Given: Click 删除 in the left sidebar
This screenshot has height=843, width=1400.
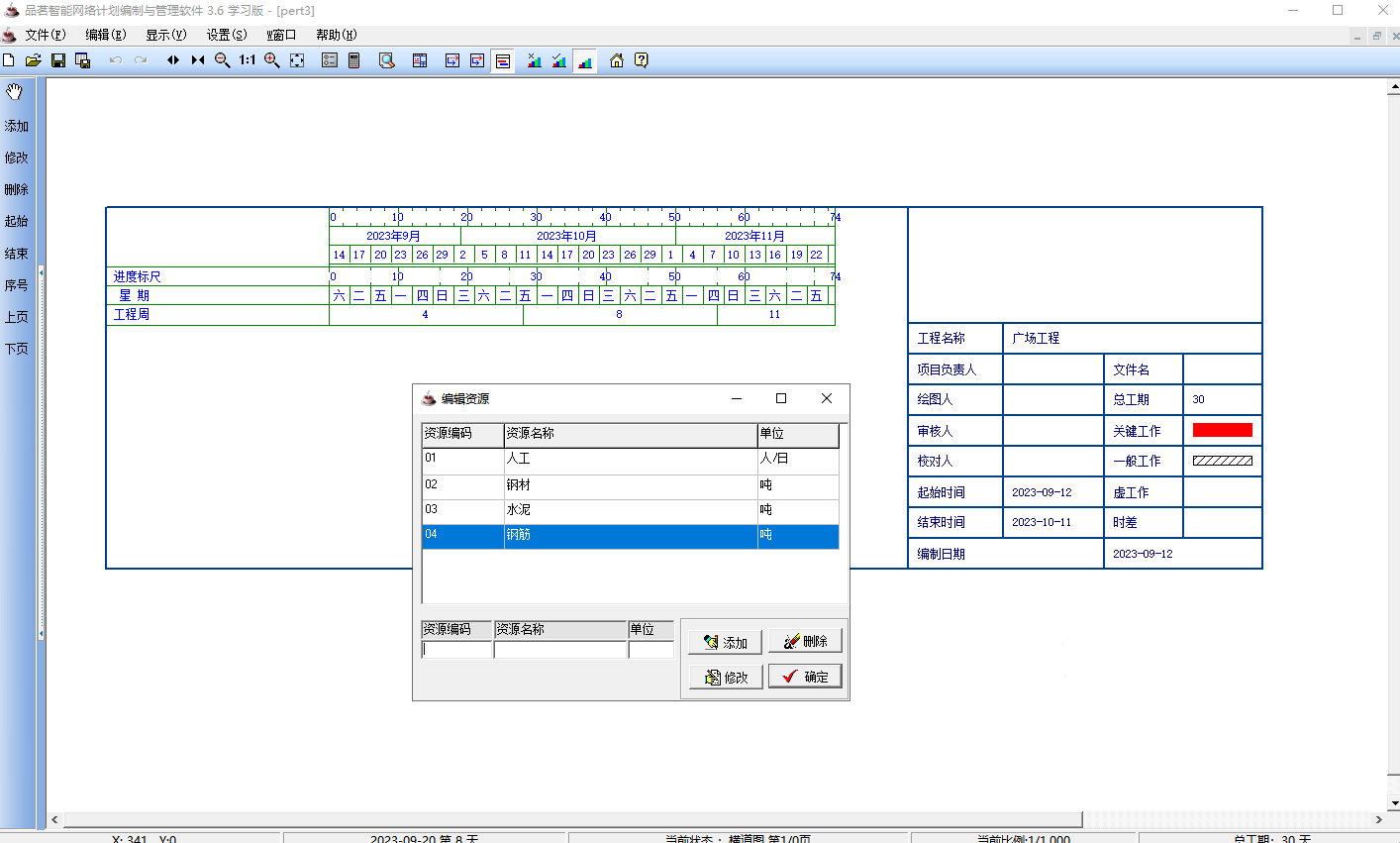Looking at the screenshot, I should [17, 189].
